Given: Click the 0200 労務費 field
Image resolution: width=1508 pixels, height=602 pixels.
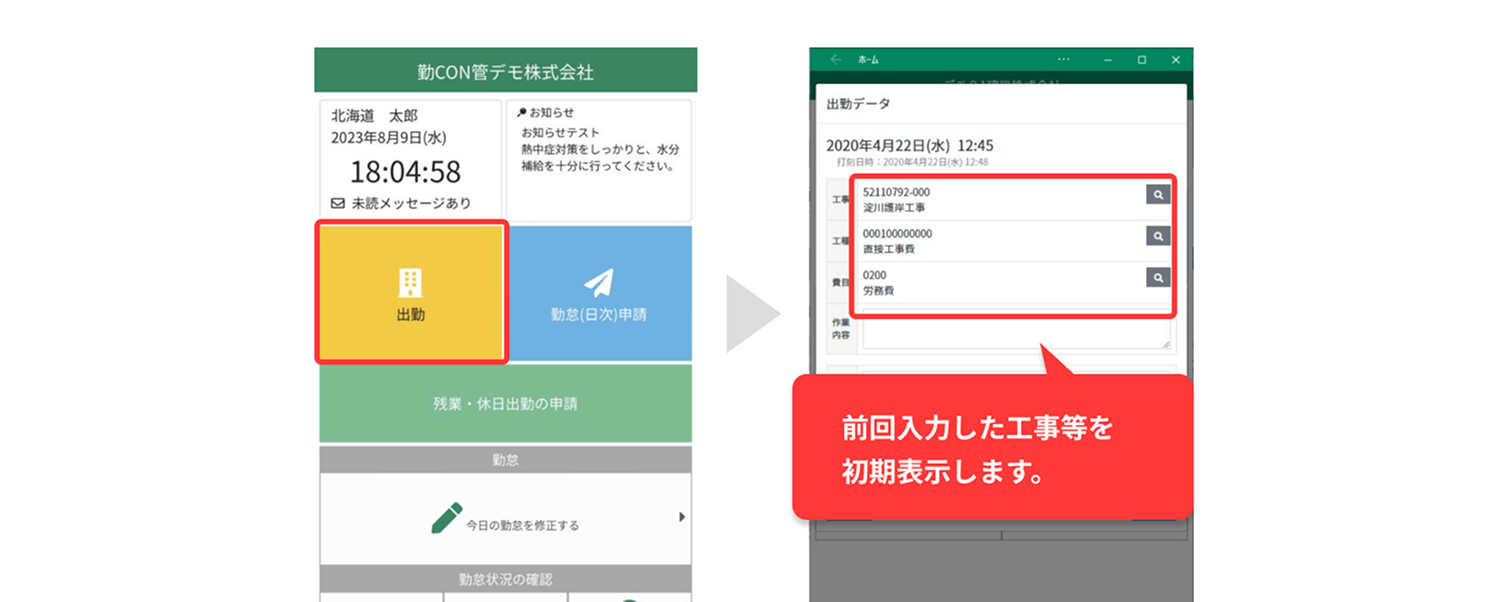Looking at the screenshot, I should tap(1001, 282).
